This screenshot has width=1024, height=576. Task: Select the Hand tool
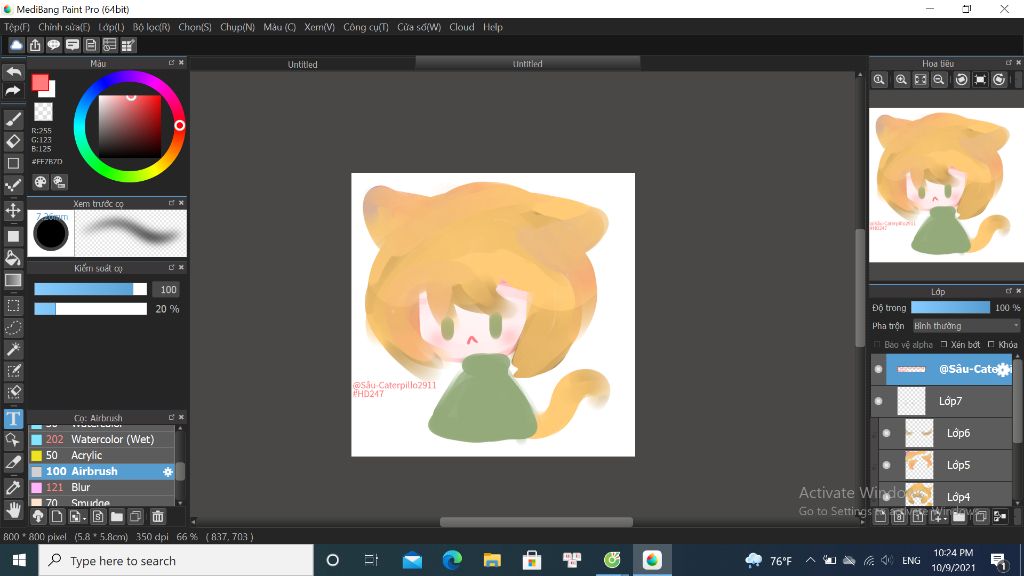click(13, 509)
